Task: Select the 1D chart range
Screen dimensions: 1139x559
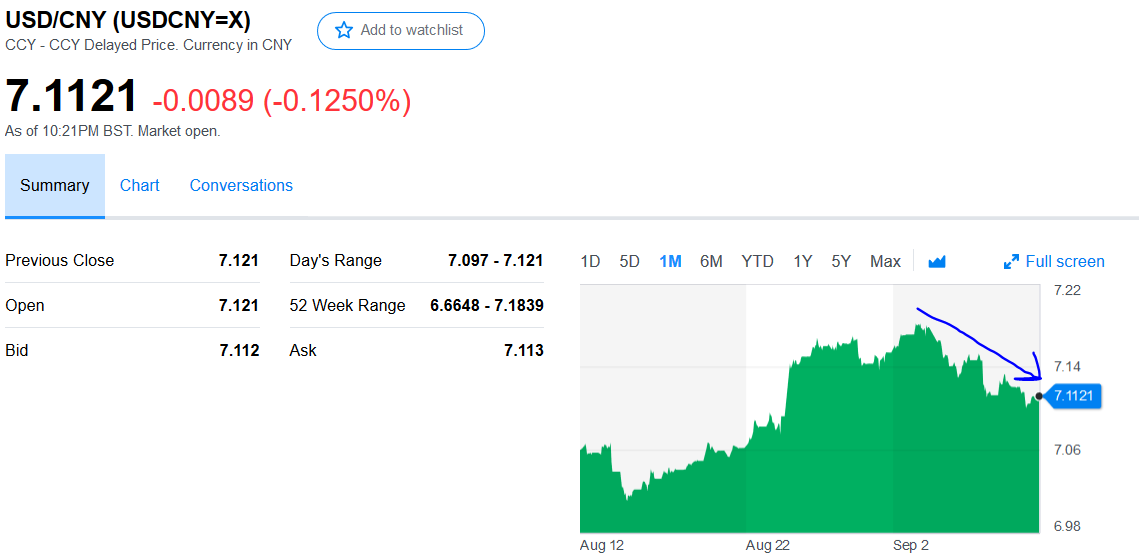Action: pos(591,261)
